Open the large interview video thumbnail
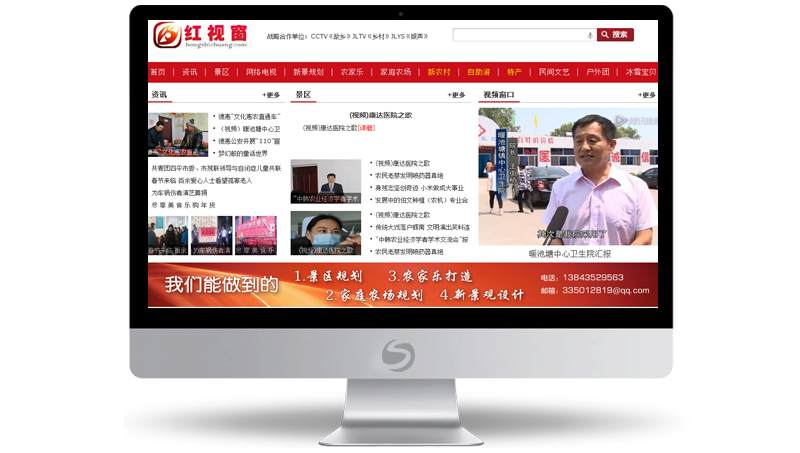 567,175
